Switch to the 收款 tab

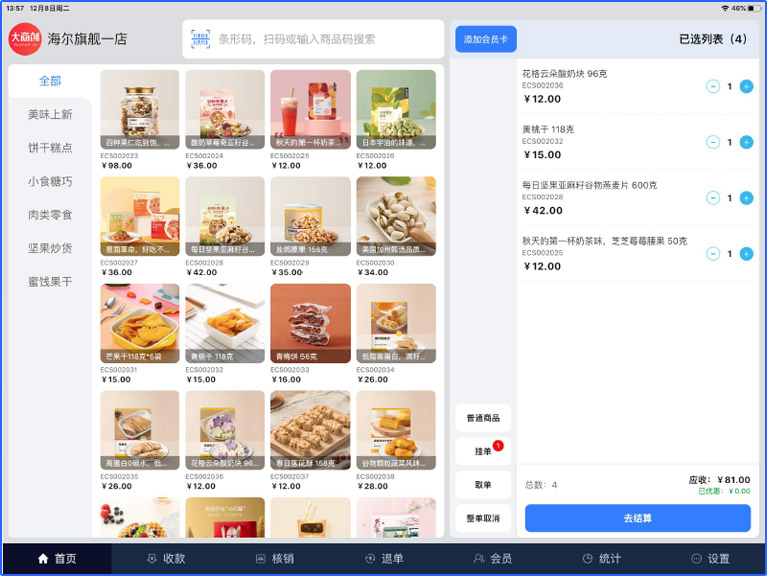pyautogui.click(x=166, y=558)
